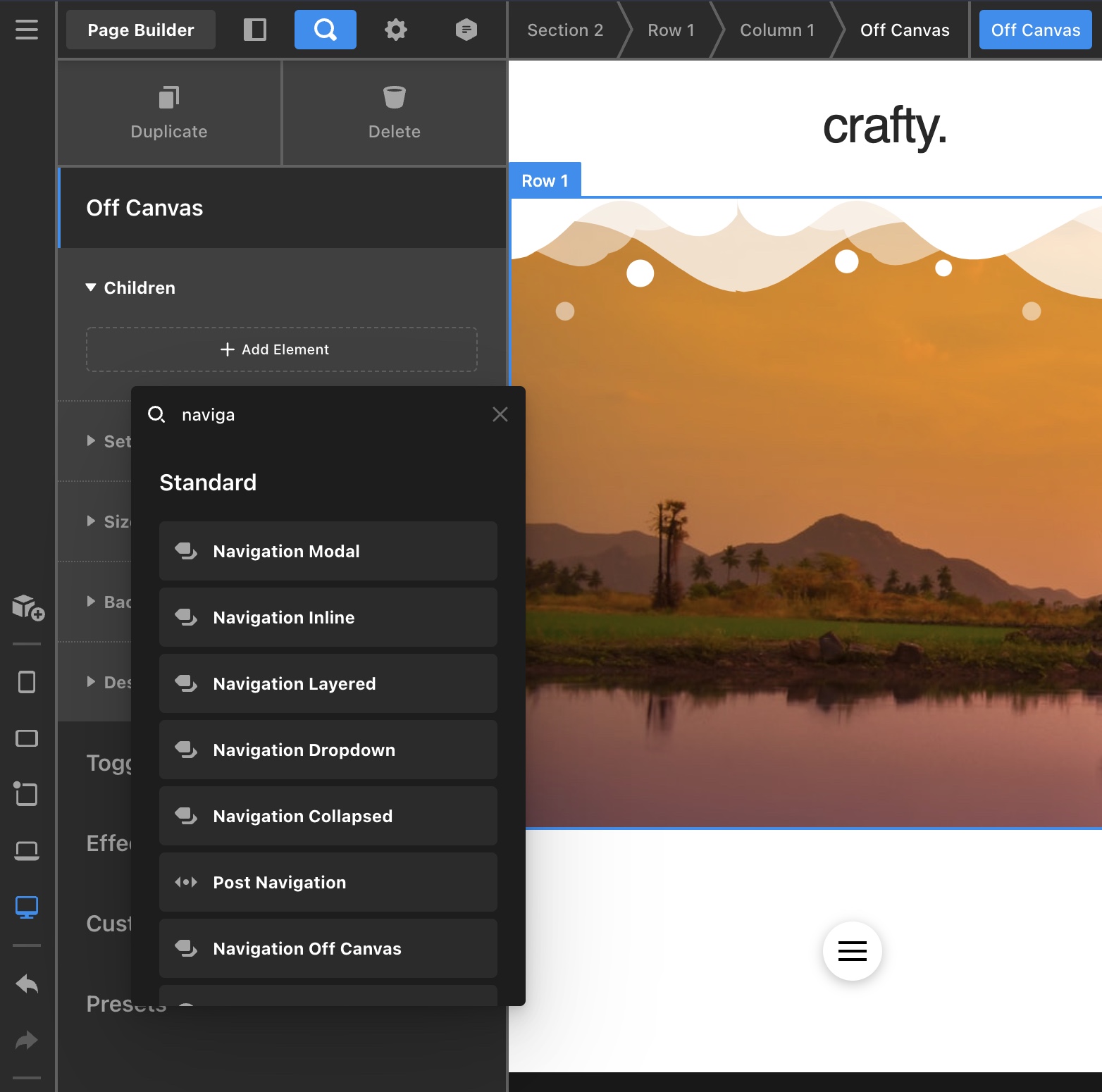Viewport: 1102px width, 1092px height.
Task: Pick the Post Navigation element
Action: coord(328,882)
